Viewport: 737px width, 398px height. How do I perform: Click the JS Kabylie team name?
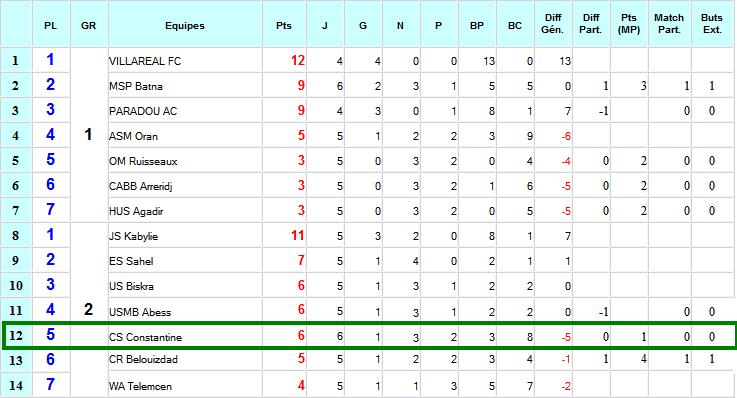[133, 236]
